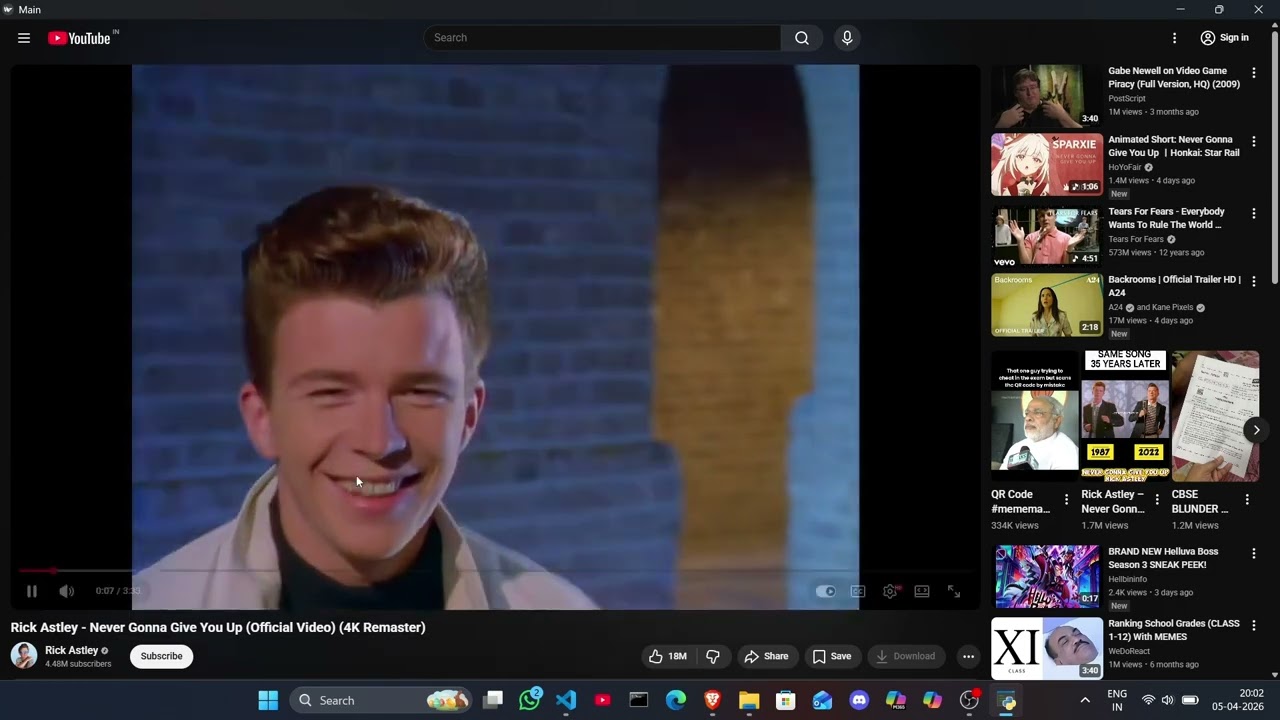1280x720 pixels.
Task: Toggle theater mode in the player
Action: click(x=922, y=591)
